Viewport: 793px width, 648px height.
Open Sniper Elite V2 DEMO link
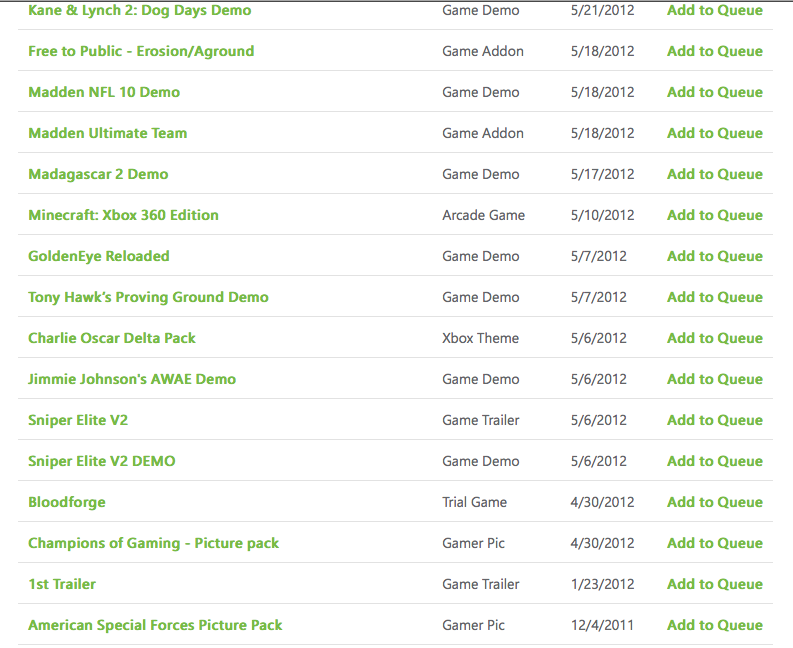tap(102, 461)
